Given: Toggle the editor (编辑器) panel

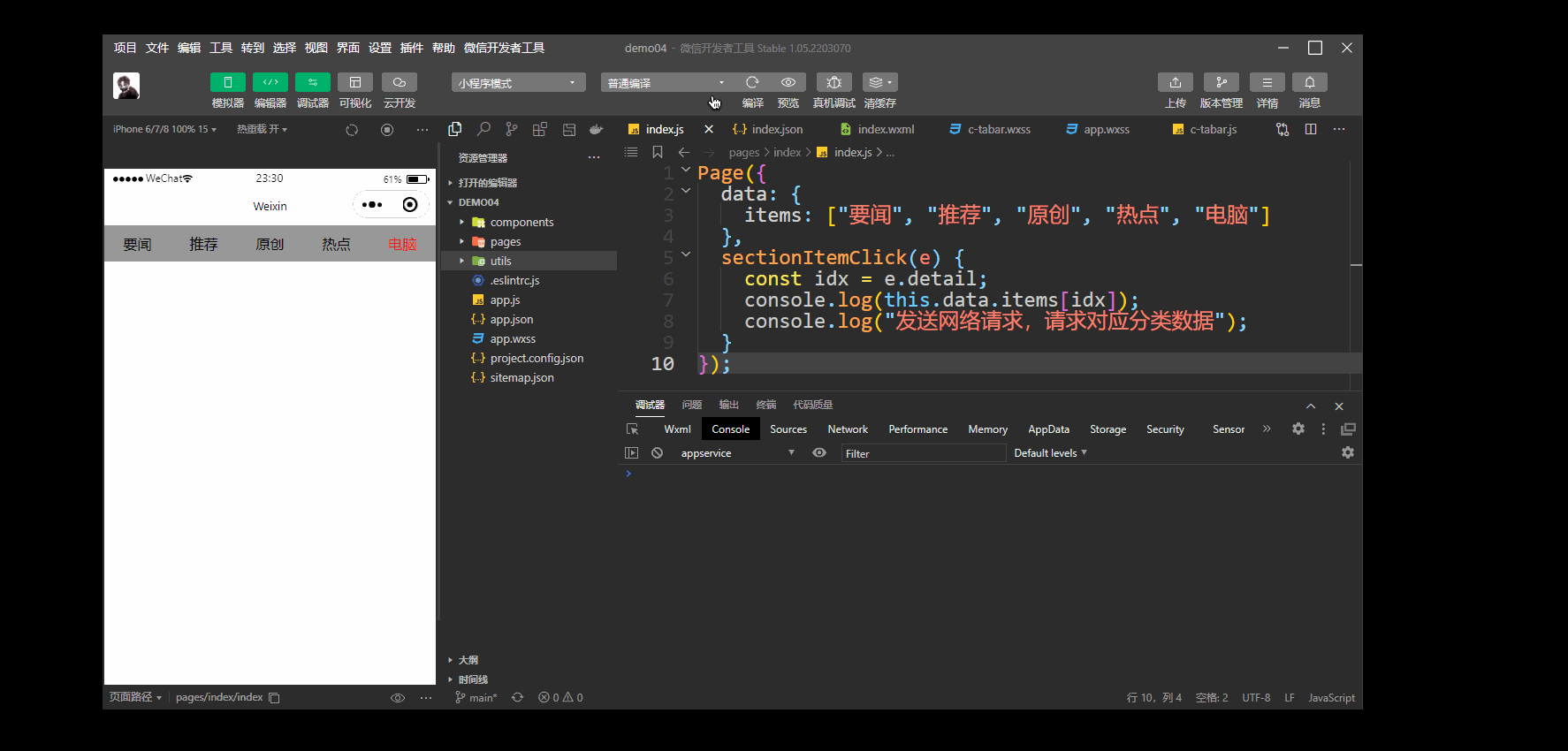Looking at the screenshot, I should 270,82.
